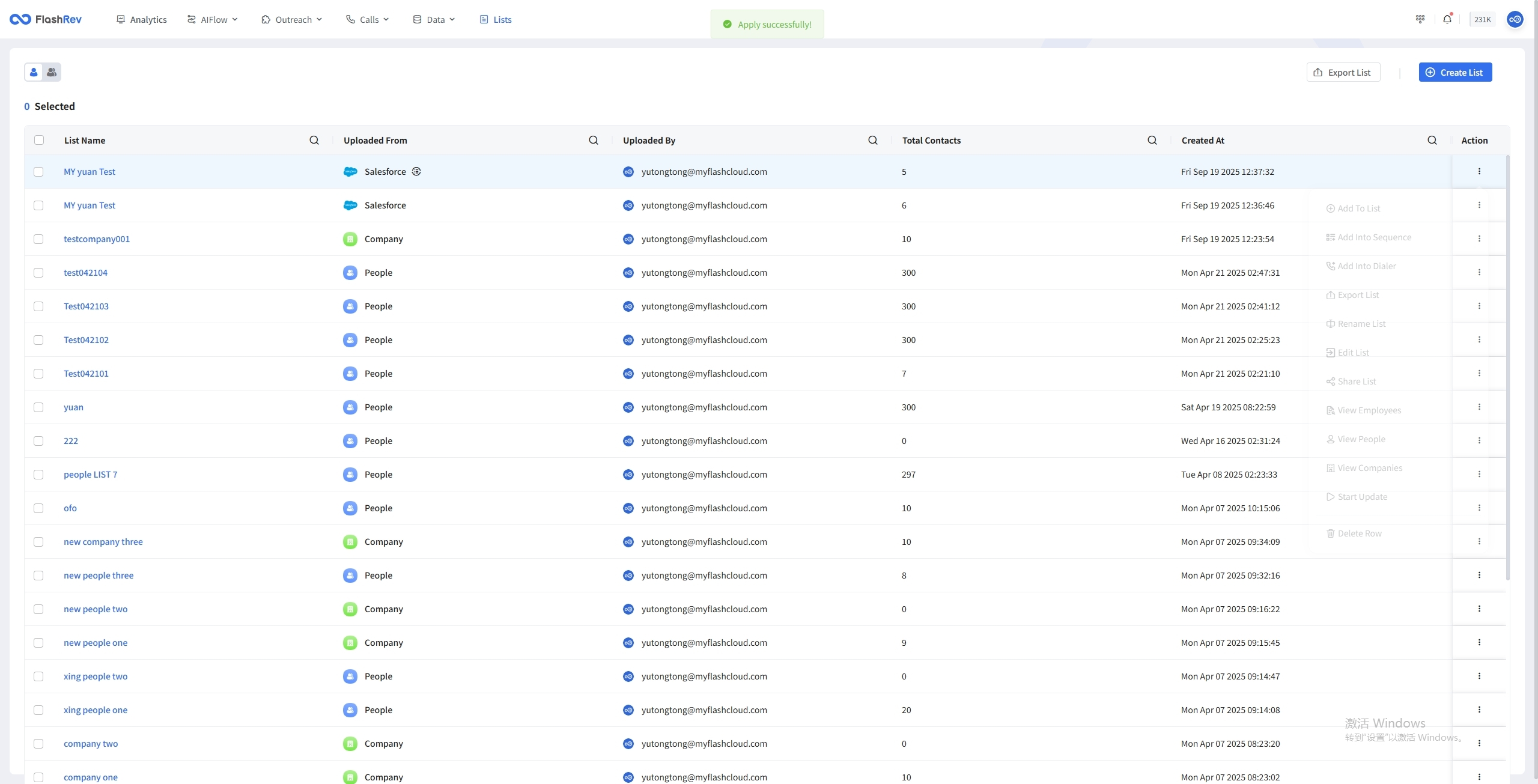Open the three-dot action menu for testcompany001

tap(1479, 239)
